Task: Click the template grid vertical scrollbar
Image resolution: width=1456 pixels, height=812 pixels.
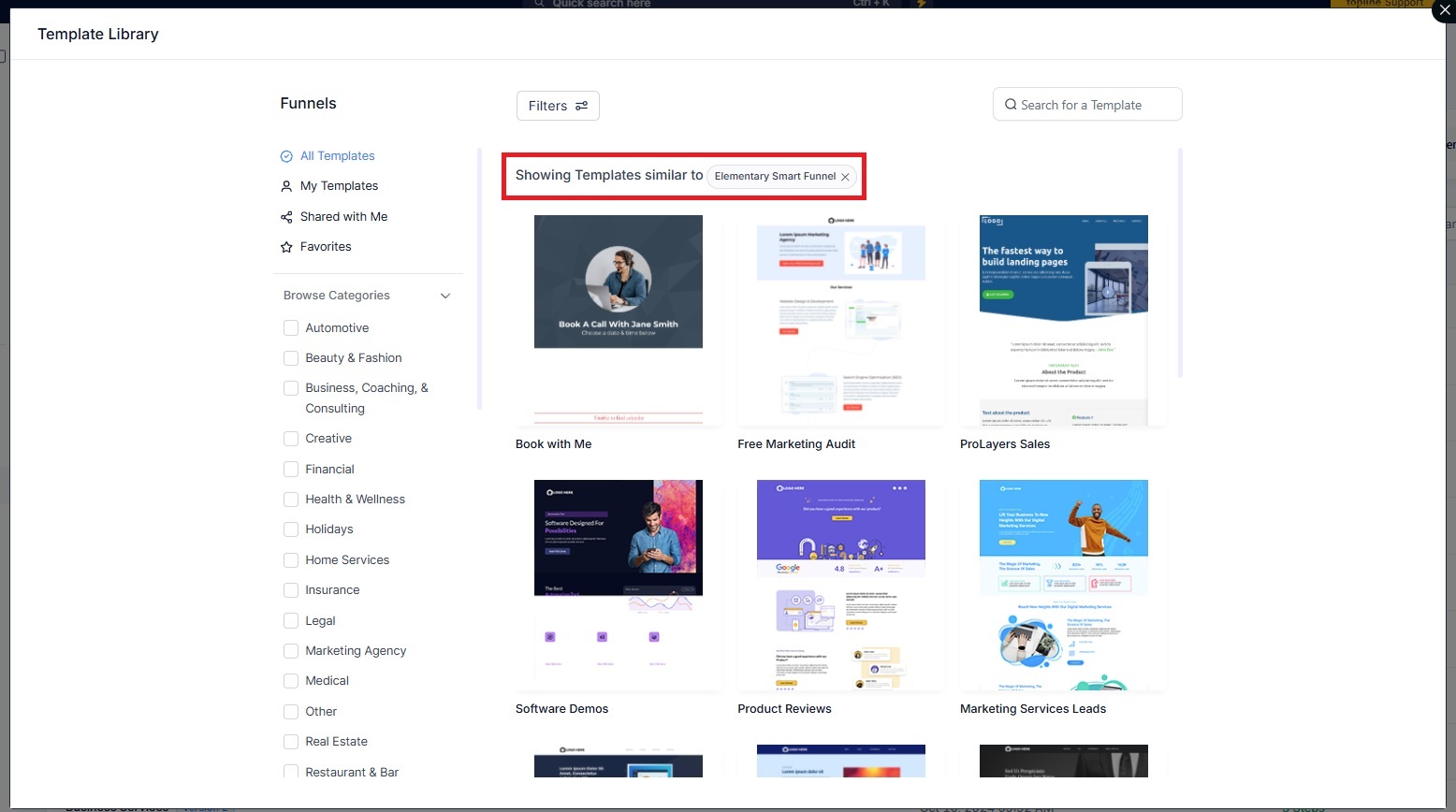Action: tap(1180, 262)
